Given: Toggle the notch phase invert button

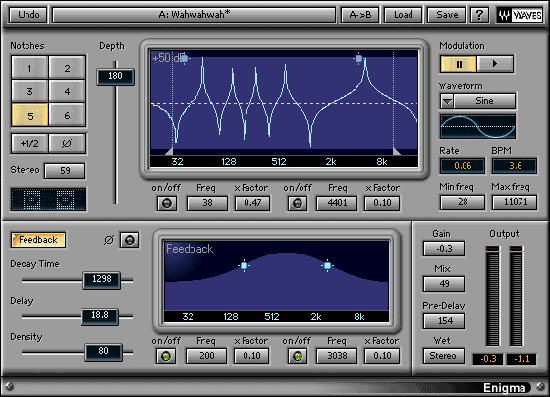Looking at the screenshot, I should point(67,143).
